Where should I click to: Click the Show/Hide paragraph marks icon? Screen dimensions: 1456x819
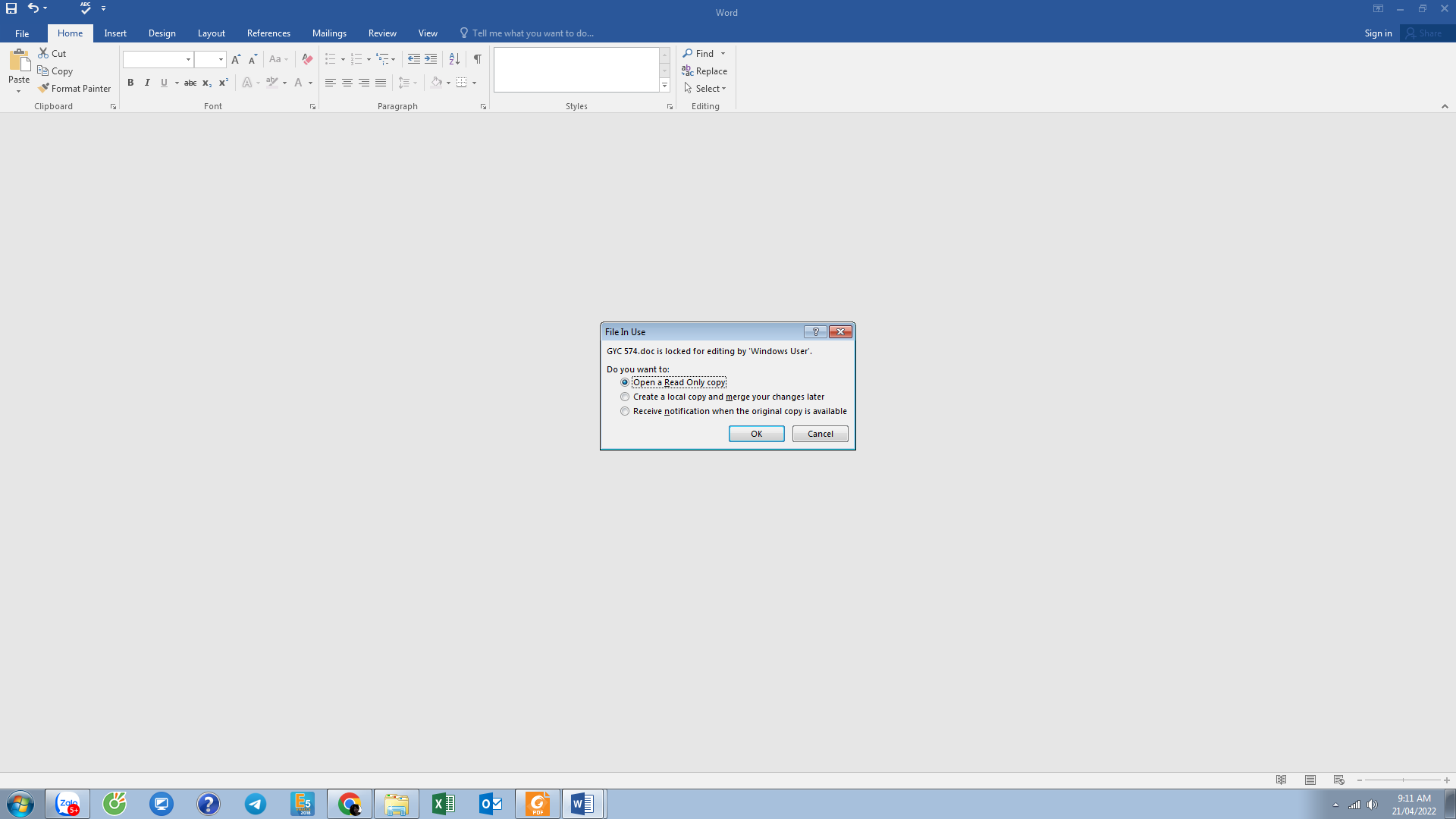pos(477,59)
